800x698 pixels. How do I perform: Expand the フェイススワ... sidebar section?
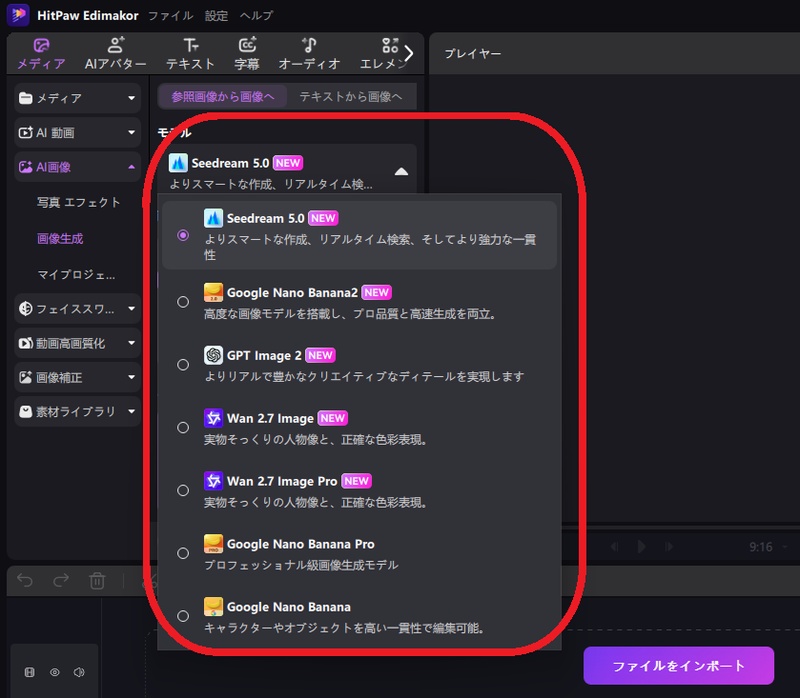78,309
